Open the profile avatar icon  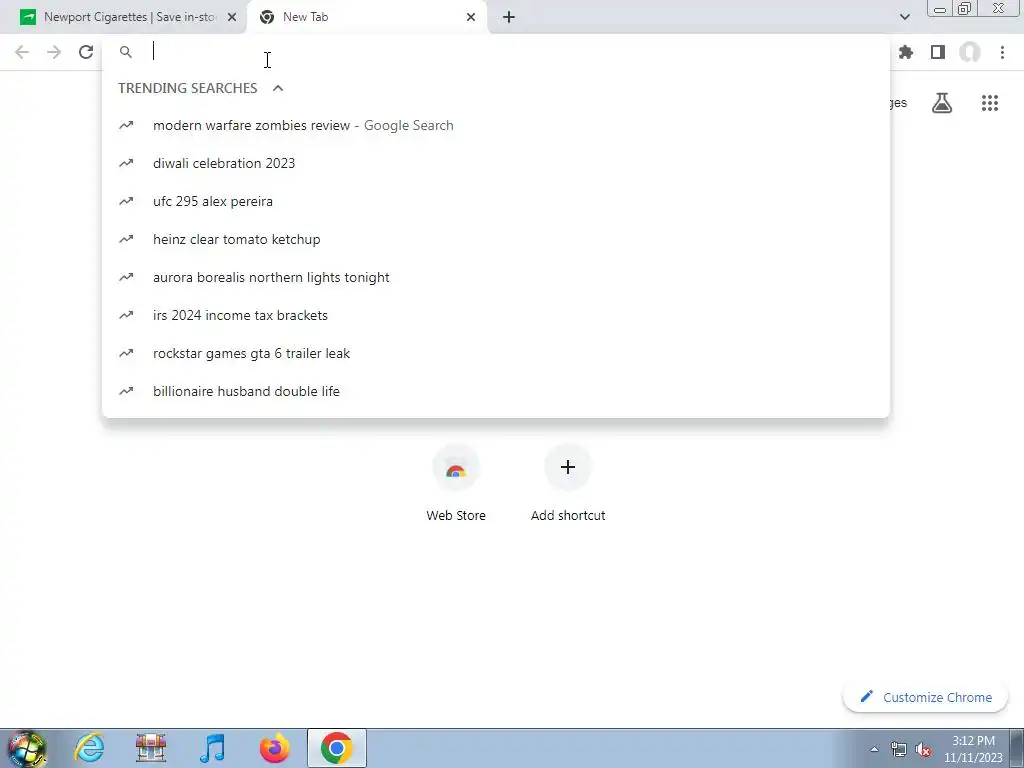click(x=970, y=52)
